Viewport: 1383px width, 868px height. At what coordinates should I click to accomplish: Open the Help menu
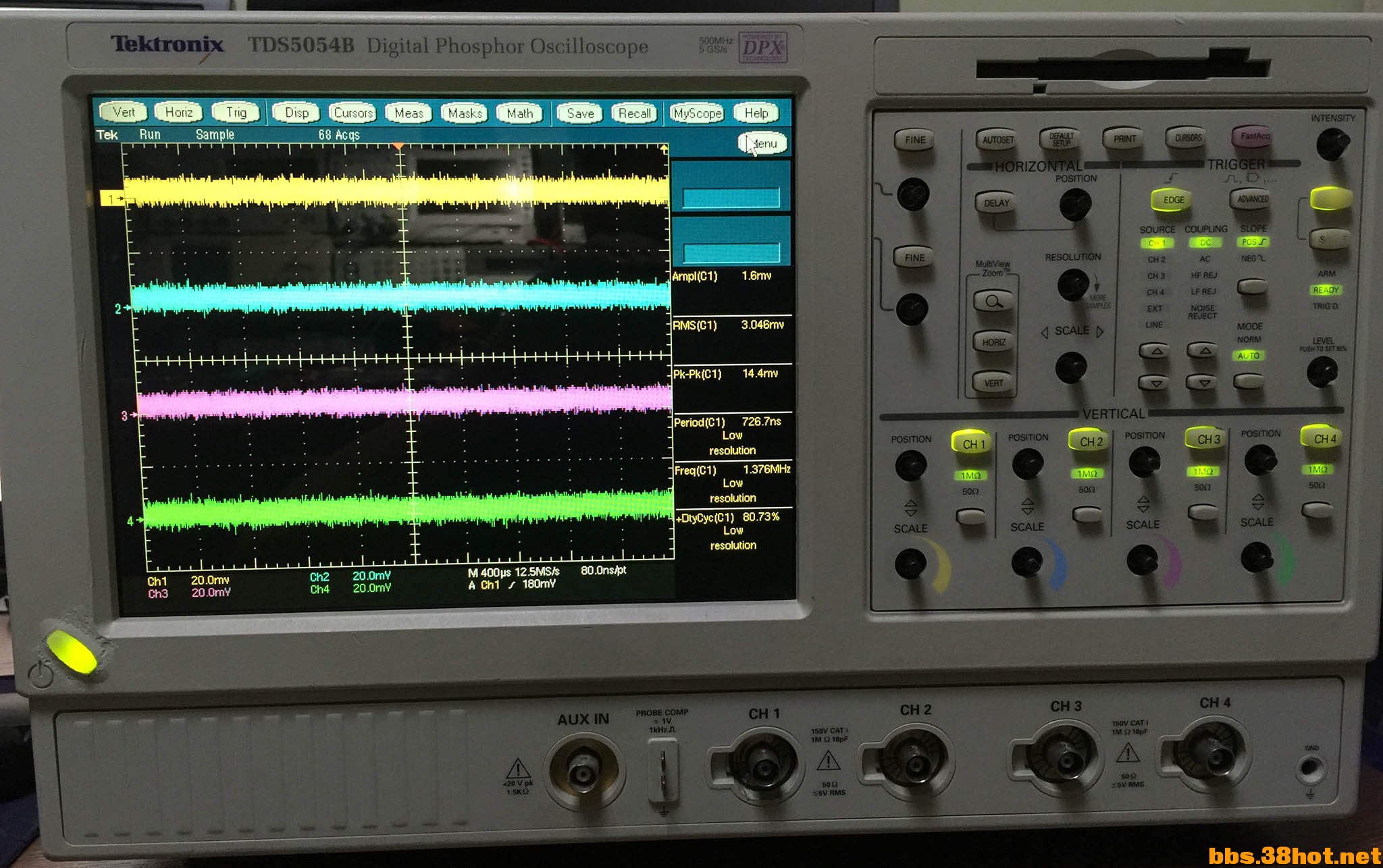(756, 113)
